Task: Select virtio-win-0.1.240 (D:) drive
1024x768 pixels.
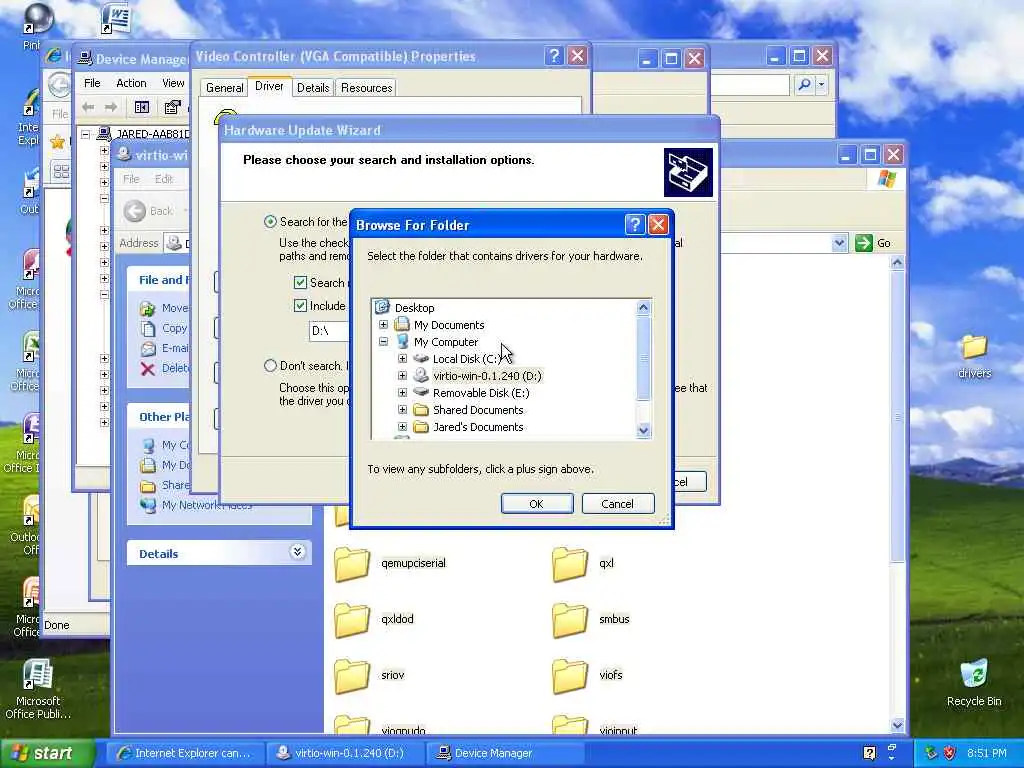Action: click(x=487, y=376)
